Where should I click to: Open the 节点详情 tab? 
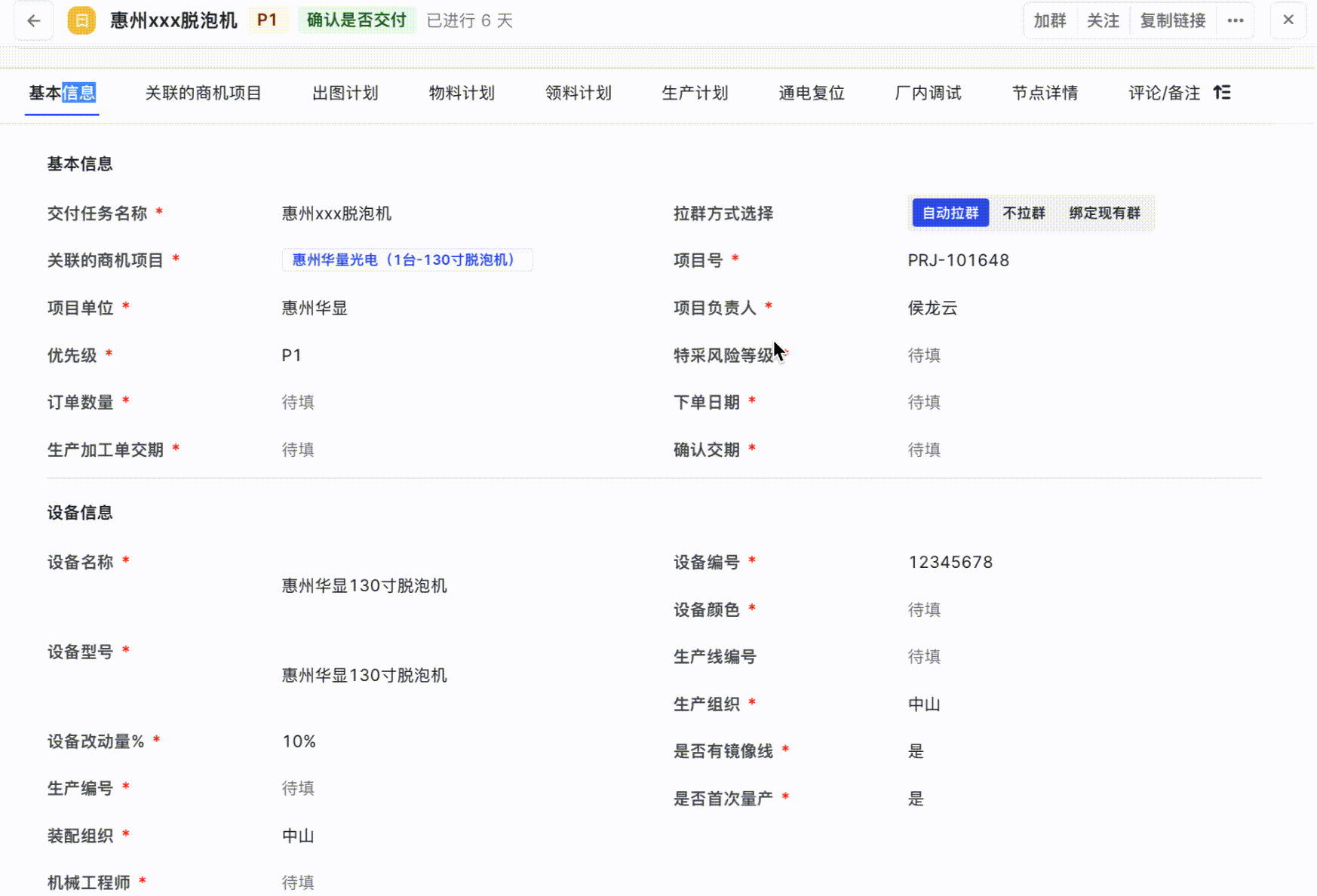(1045, 93)
